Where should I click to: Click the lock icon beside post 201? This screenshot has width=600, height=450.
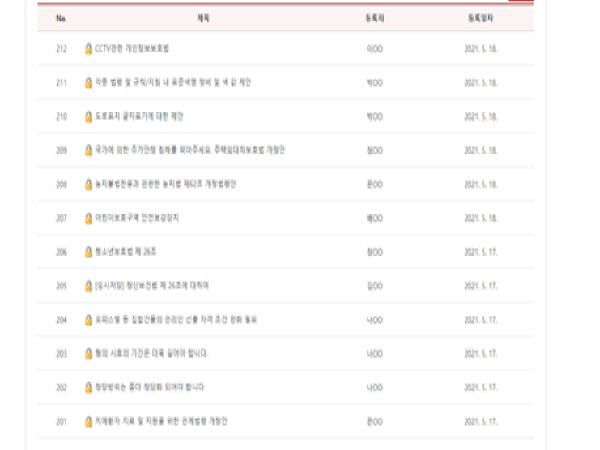tap(88, 421)
